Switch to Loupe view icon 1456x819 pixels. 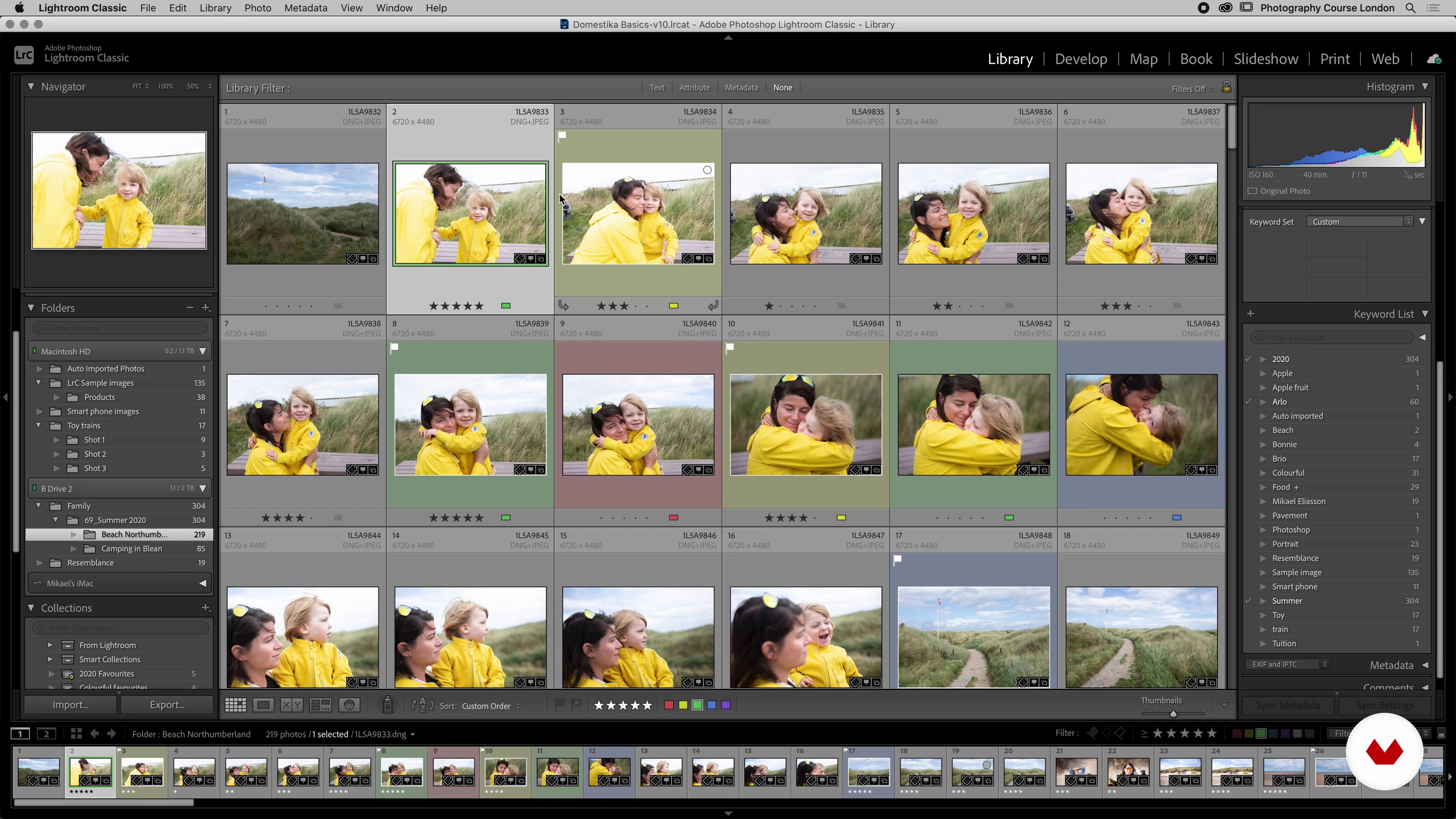click(264, 705)
